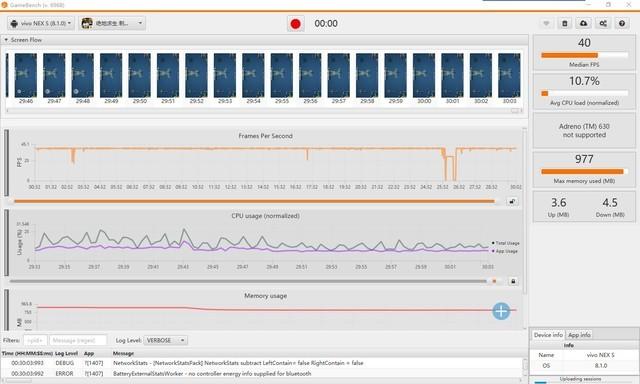Switch to the Device info tab
This screenshot has height=384, width=640.
[x=548, y=335]
